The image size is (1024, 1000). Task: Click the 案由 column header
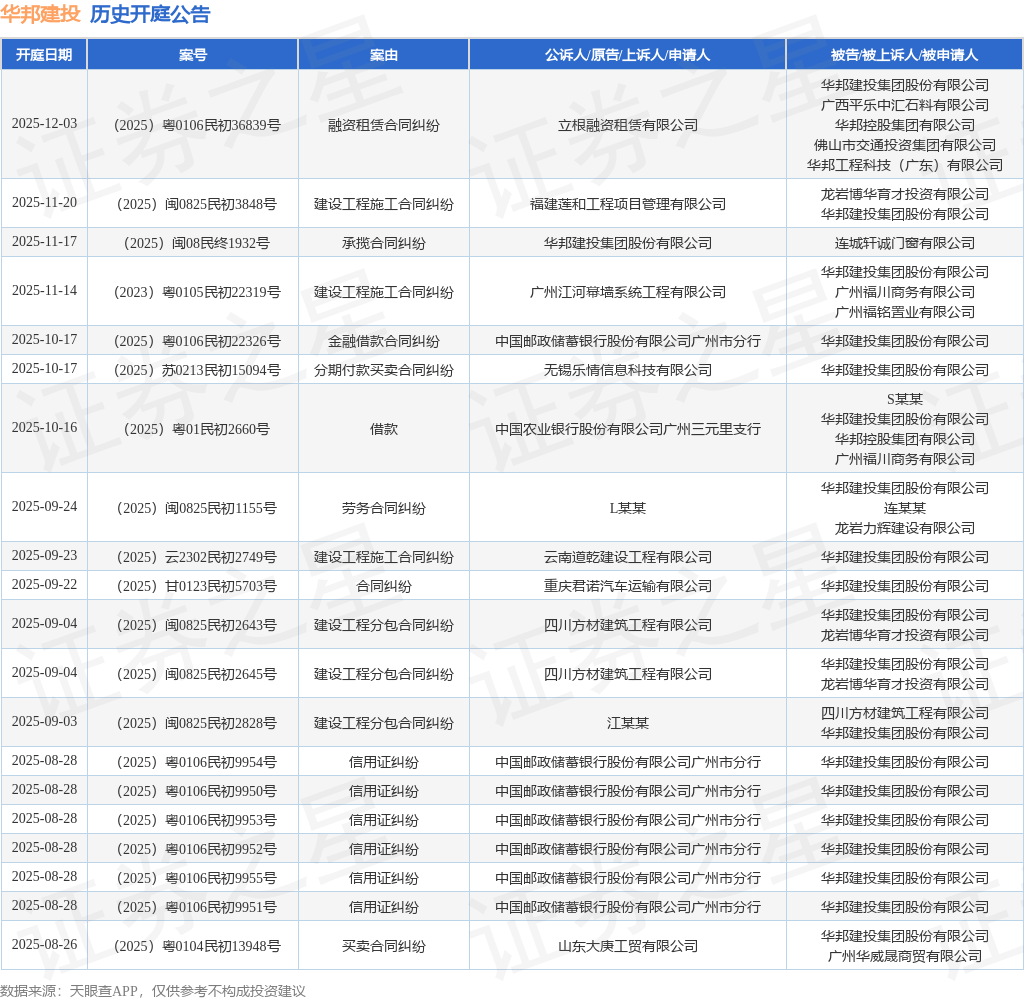(383, 55)
